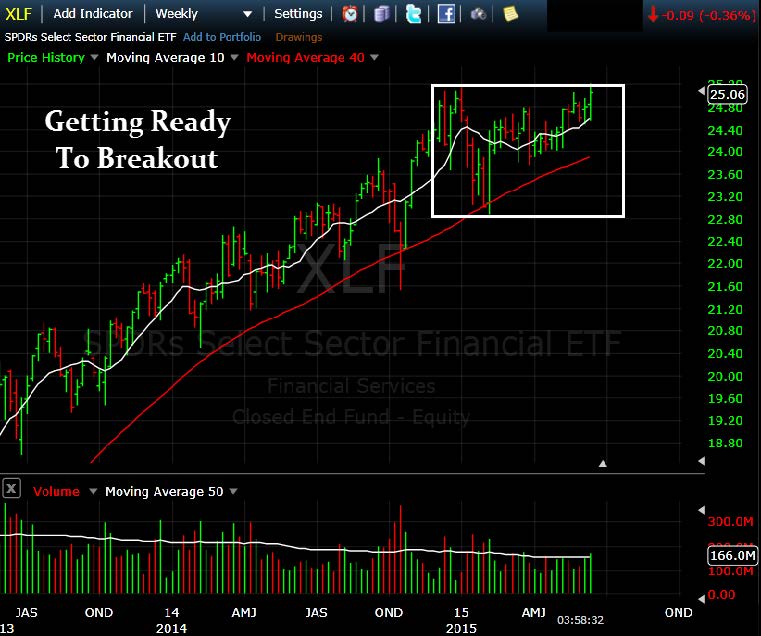761x636 pixels.
Task: Expand the Price History dropdown arrow
Action: [94, 57]
